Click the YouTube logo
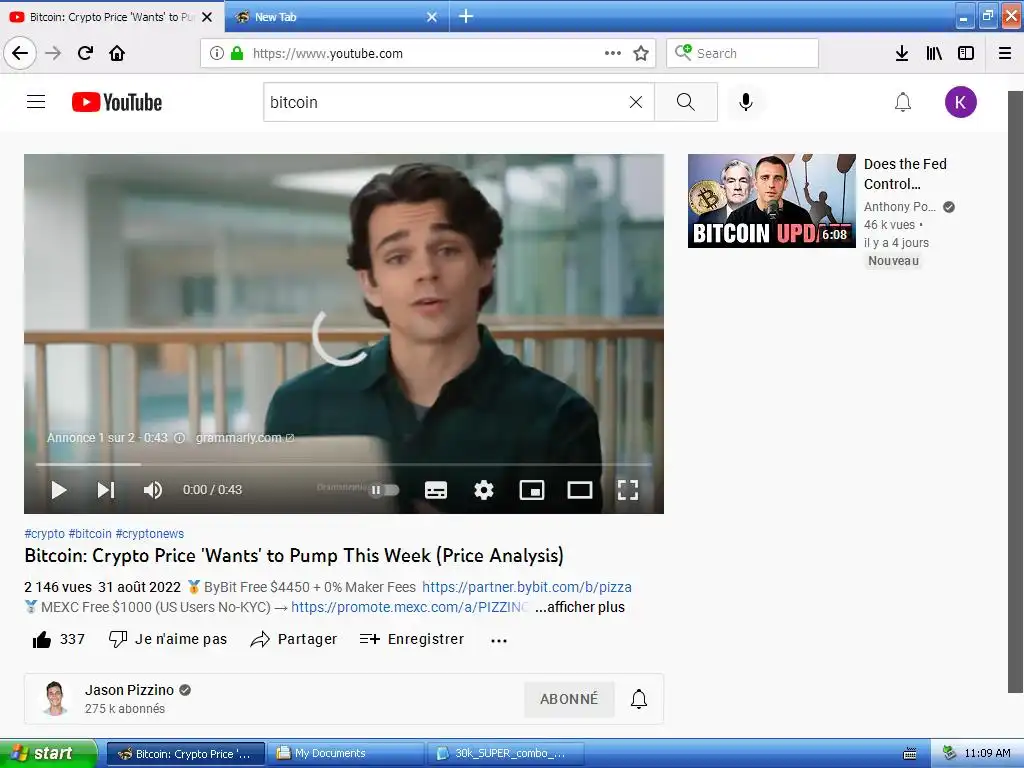This screenshot has height=768, width=1024. (x=117, y=102)
